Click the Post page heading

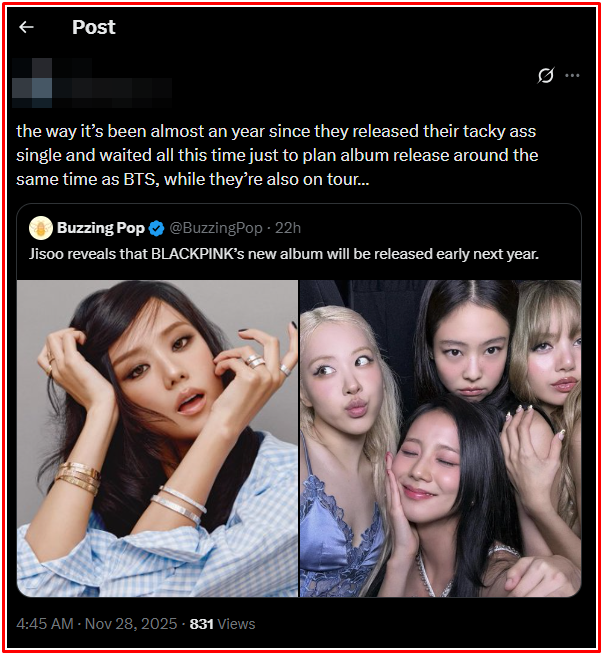click(x=94, y=27)
